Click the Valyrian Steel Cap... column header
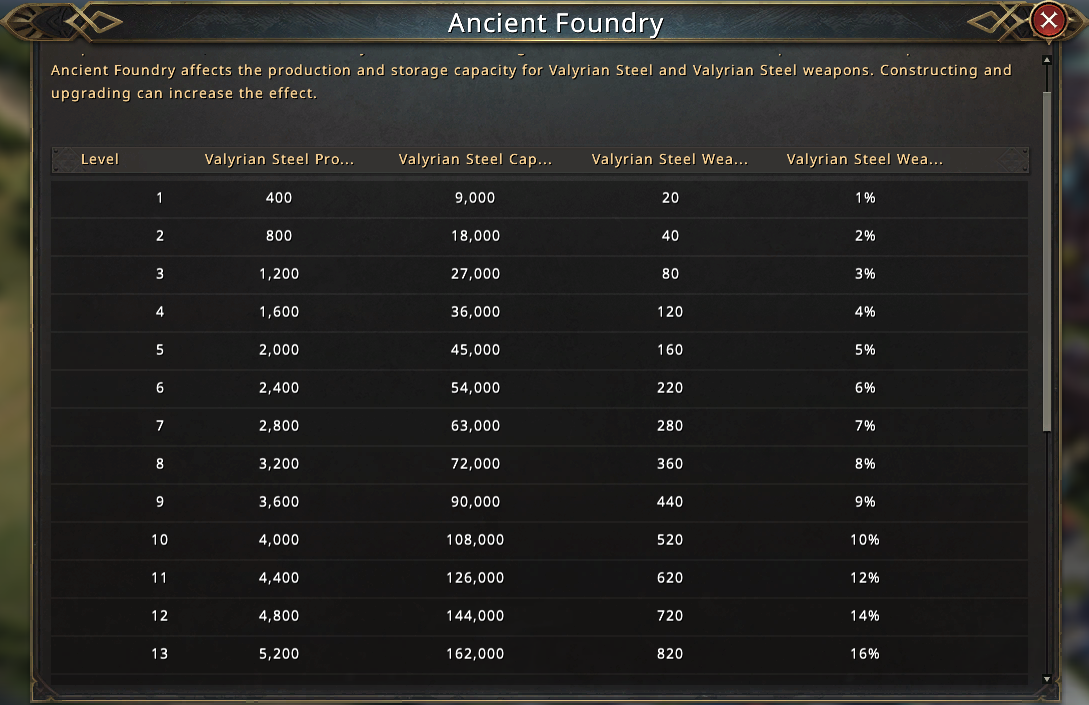The image size is (1089, 705). [475, 159]
